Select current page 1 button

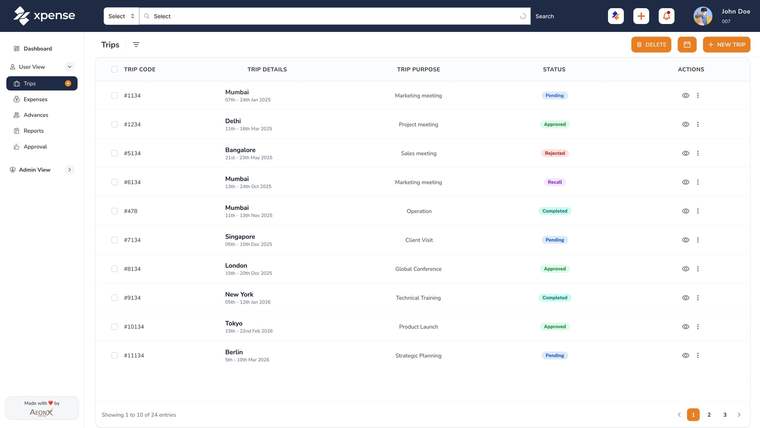[693, 414]
